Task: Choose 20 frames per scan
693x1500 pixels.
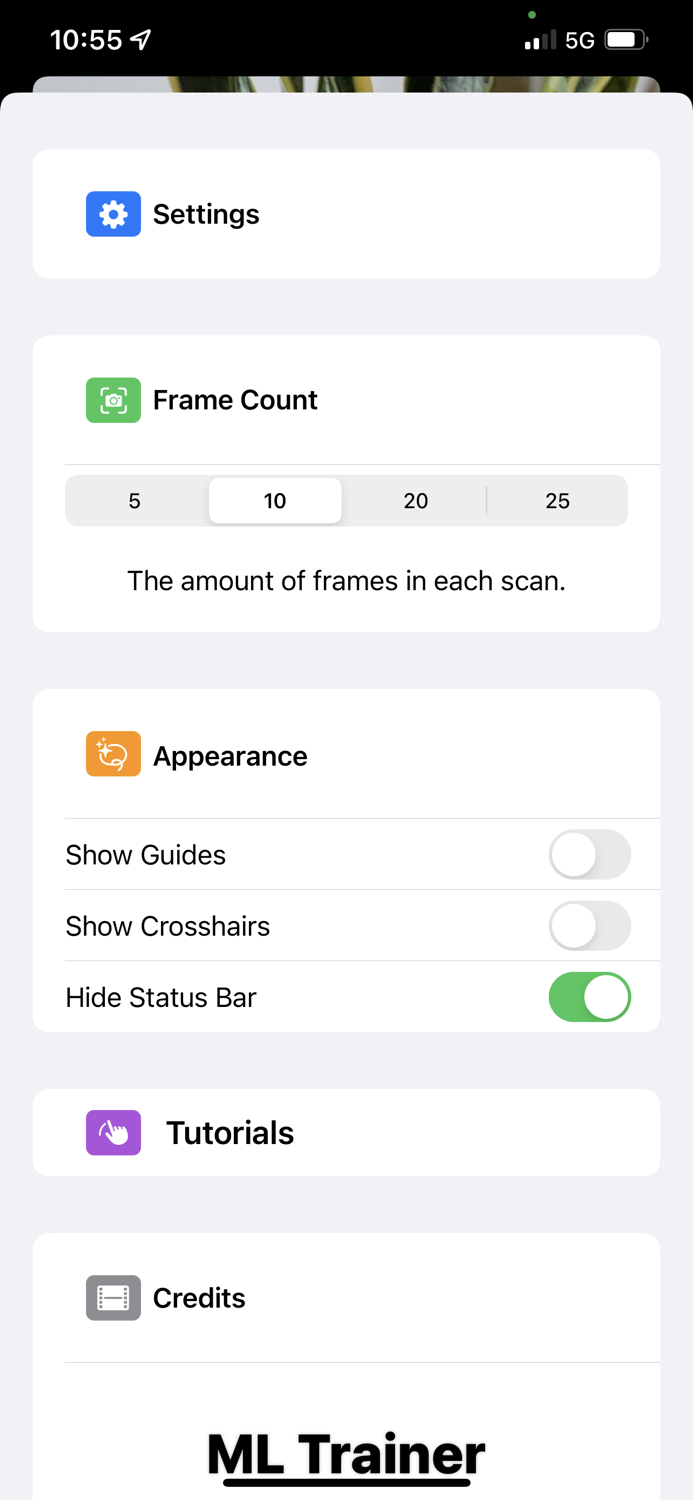Action: 415,500
